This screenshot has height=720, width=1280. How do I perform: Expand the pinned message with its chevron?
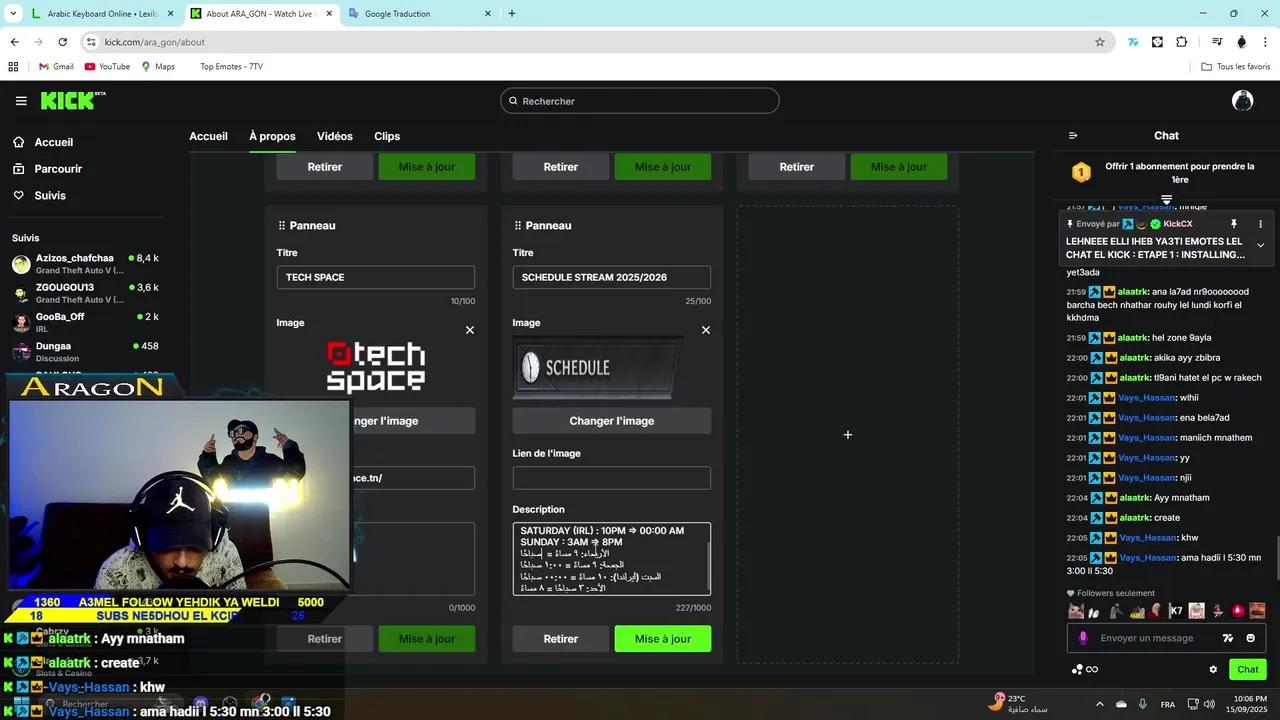pos(1260,245)
